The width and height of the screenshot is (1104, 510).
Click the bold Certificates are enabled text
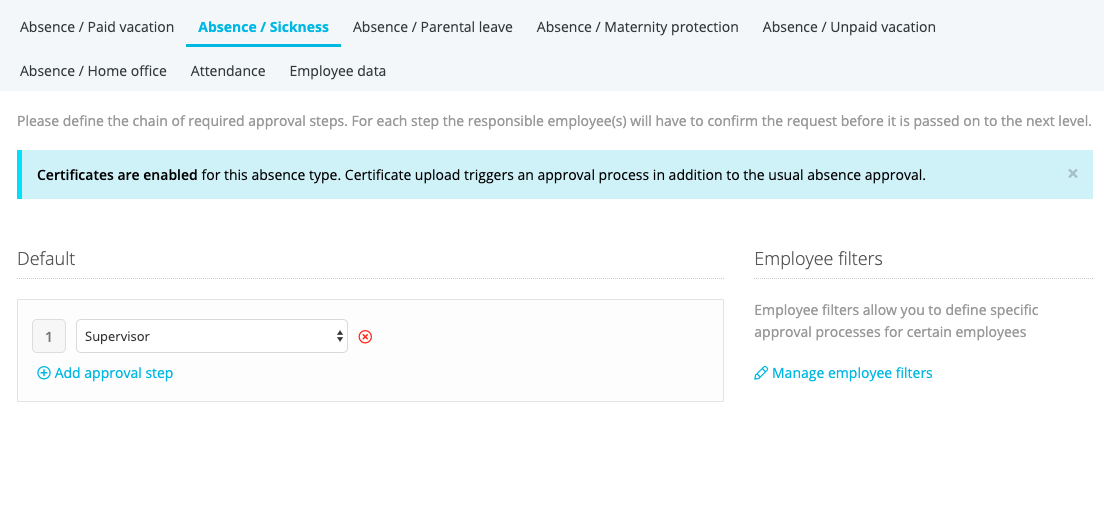pyautogui.click(x=117, y=175)
